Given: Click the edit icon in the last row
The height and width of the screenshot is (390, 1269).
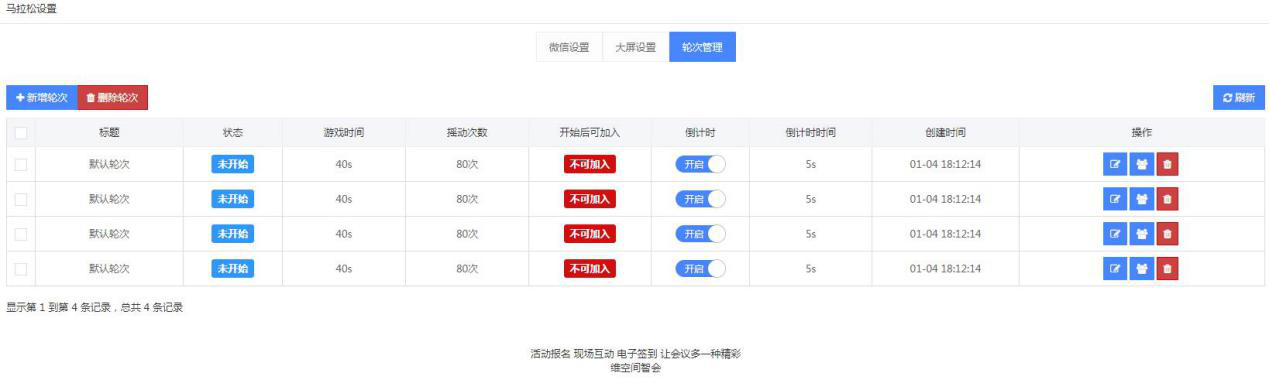Looking at the screenshot, I should [x=1116, y=269].
